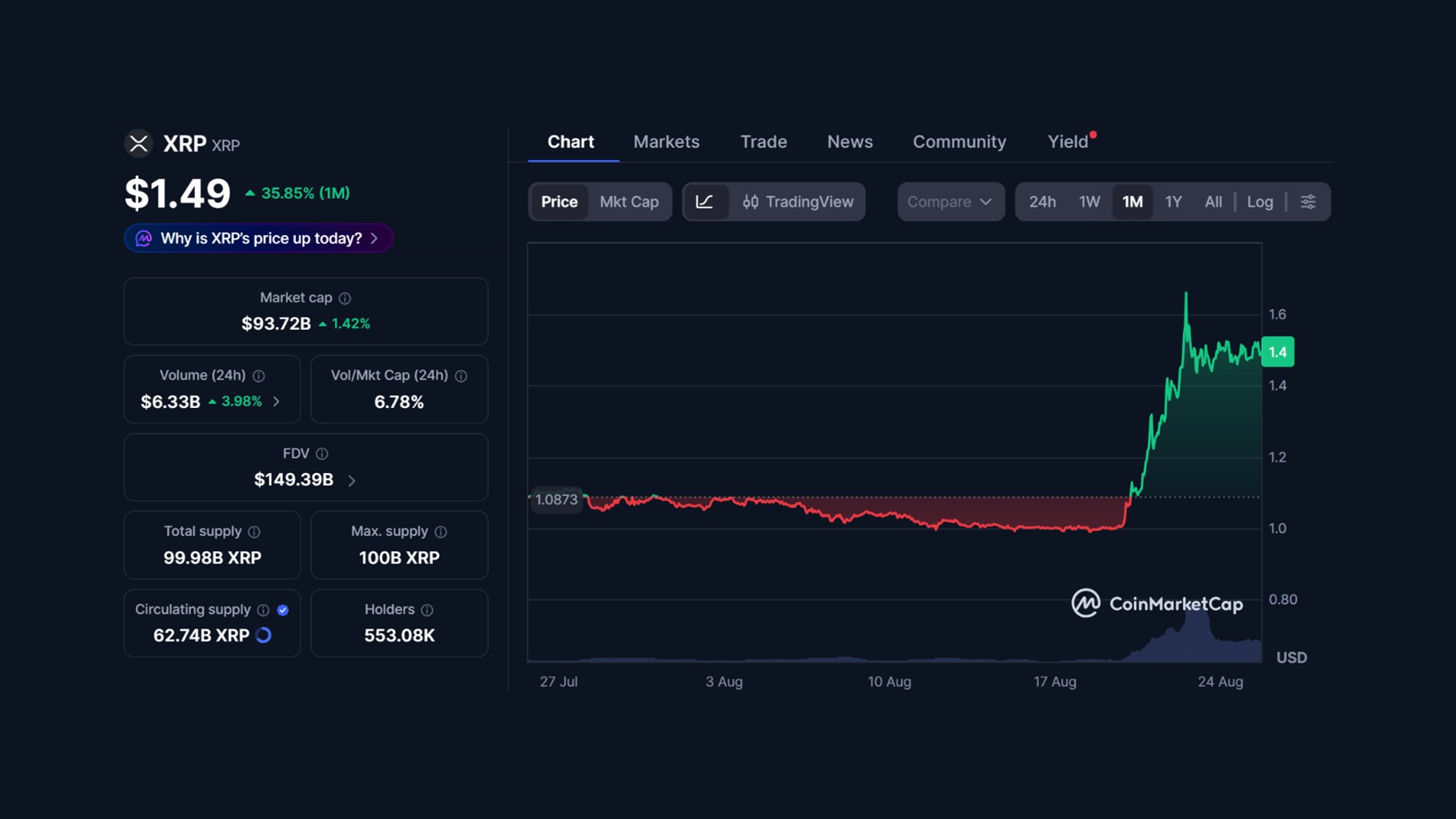Open the Compare dropdown
This screenshot has height=819, width=1456.
[x=951, y=202]
